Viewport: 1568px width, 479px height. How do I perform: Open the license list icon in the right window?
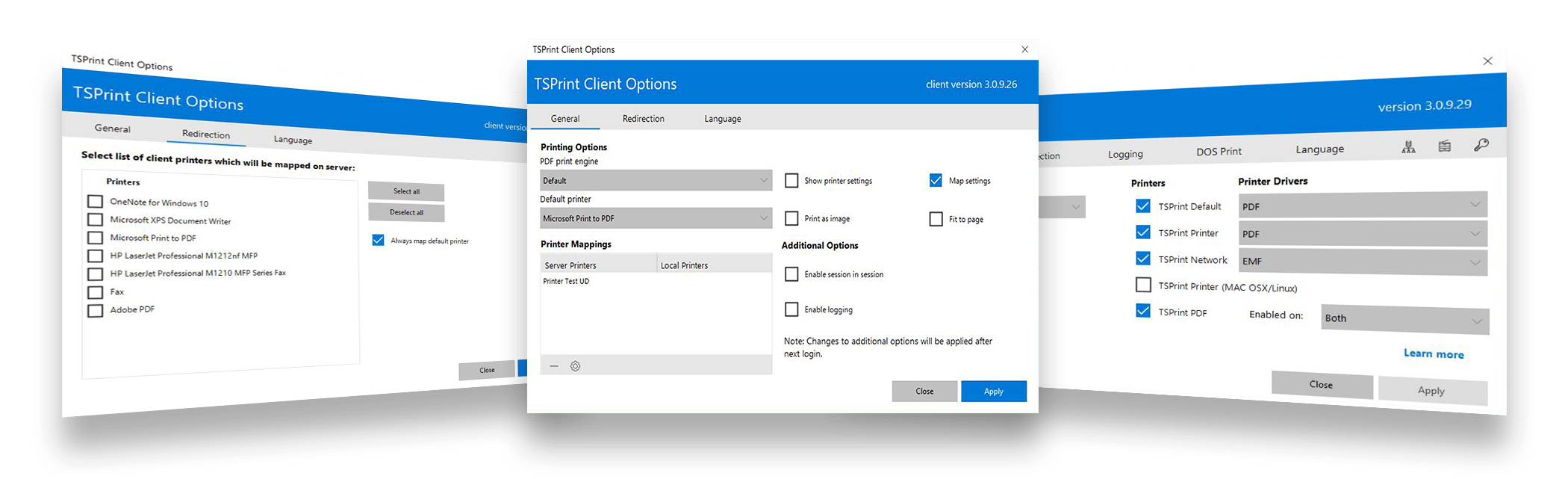(x=1445, y=146)
